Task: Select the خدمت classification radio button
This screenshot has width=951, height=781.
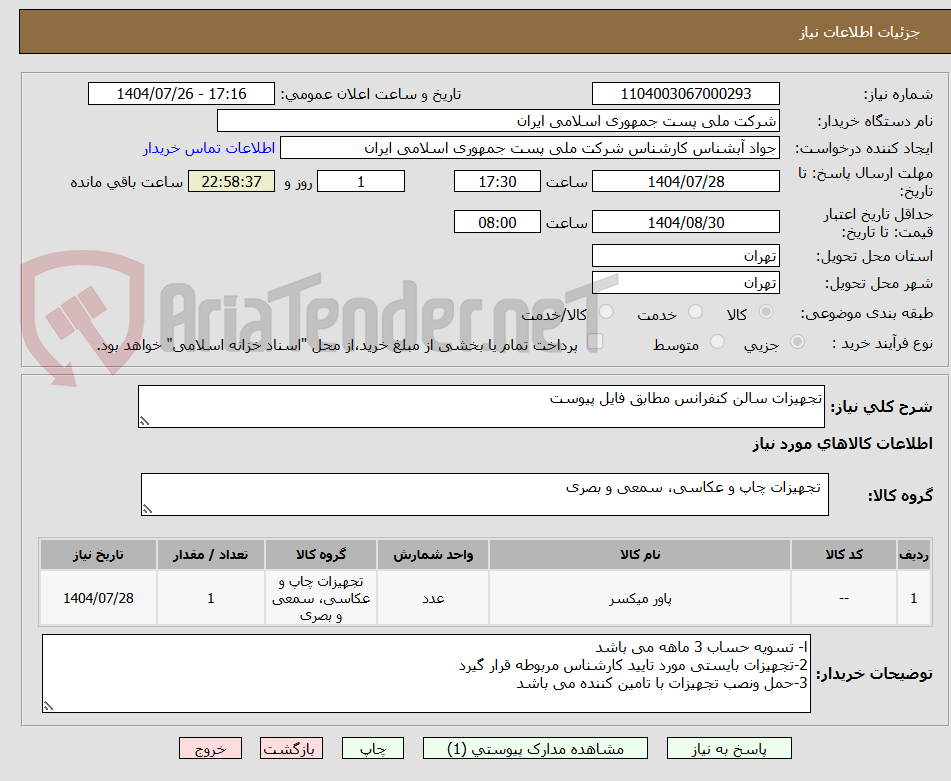Action: click(x=694, y=312)
